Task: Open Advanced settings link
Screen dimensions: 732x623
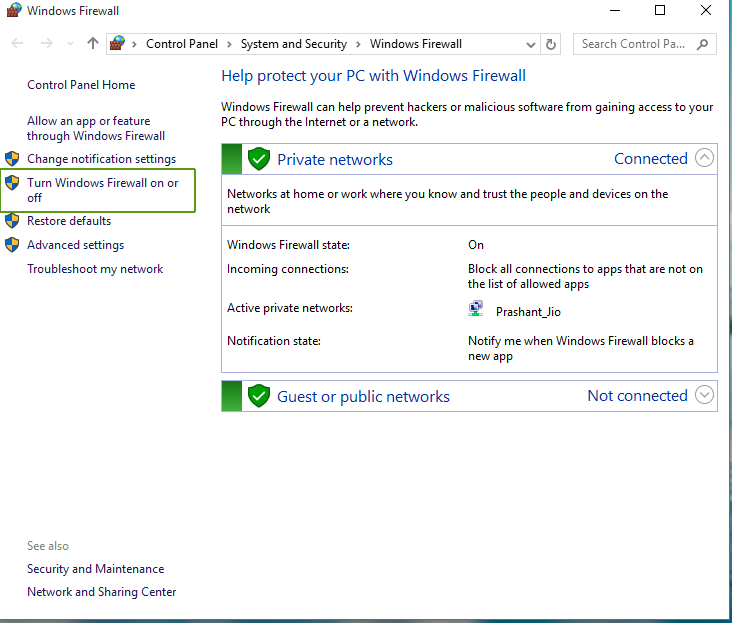Action: click(75, 245)
